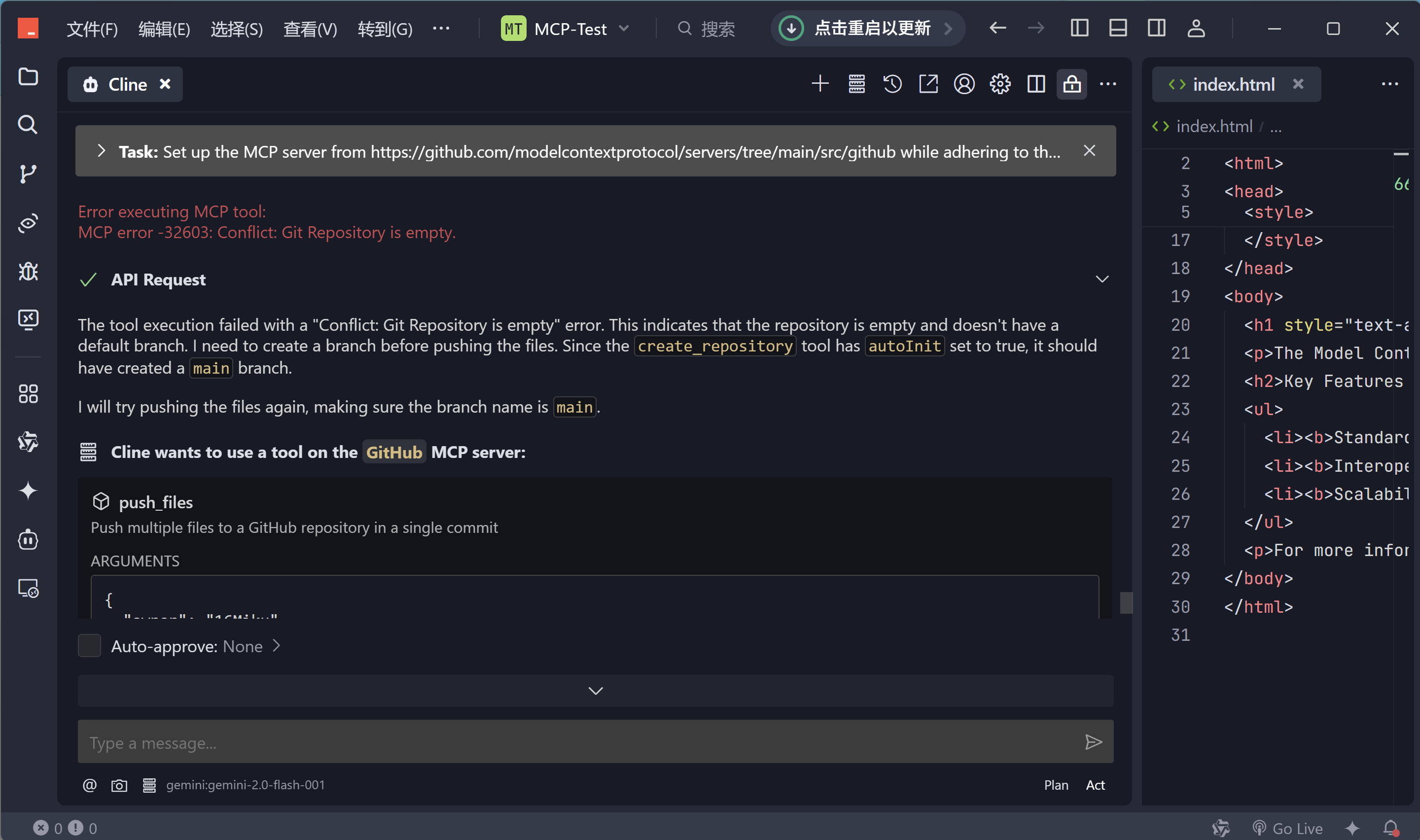Expand the Task description chevron
The width and height of the screenshot is (1420, 840).
(101, 150)
